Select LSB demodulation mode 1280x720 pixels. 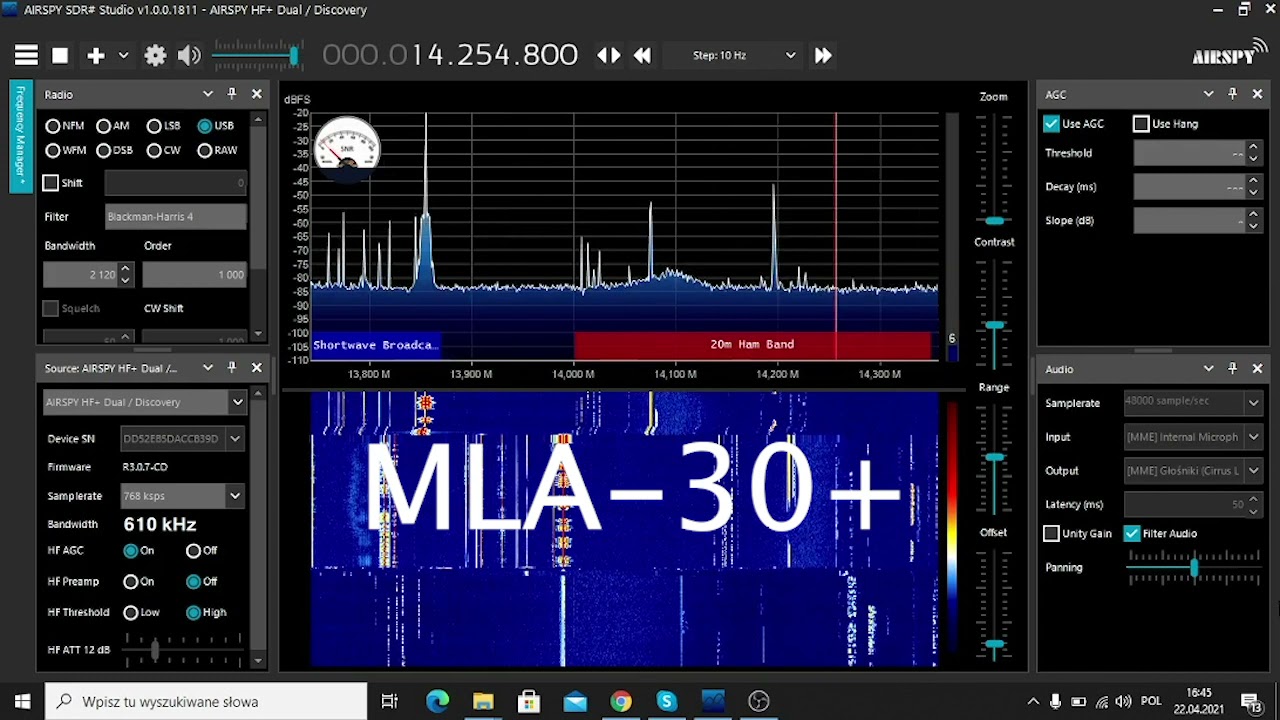(164, 126)
